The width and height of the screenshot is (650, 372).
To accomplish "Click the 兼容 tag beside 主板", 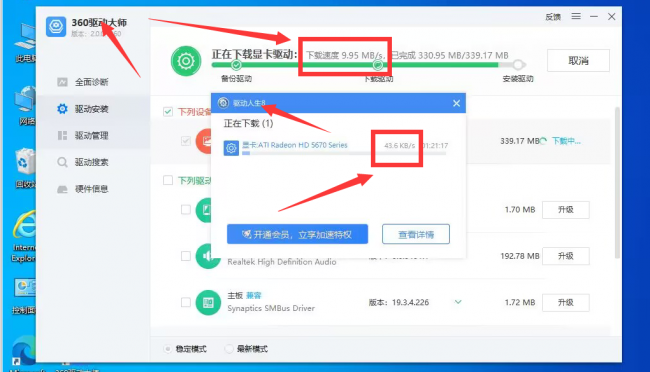I will (x=254, y=295).
